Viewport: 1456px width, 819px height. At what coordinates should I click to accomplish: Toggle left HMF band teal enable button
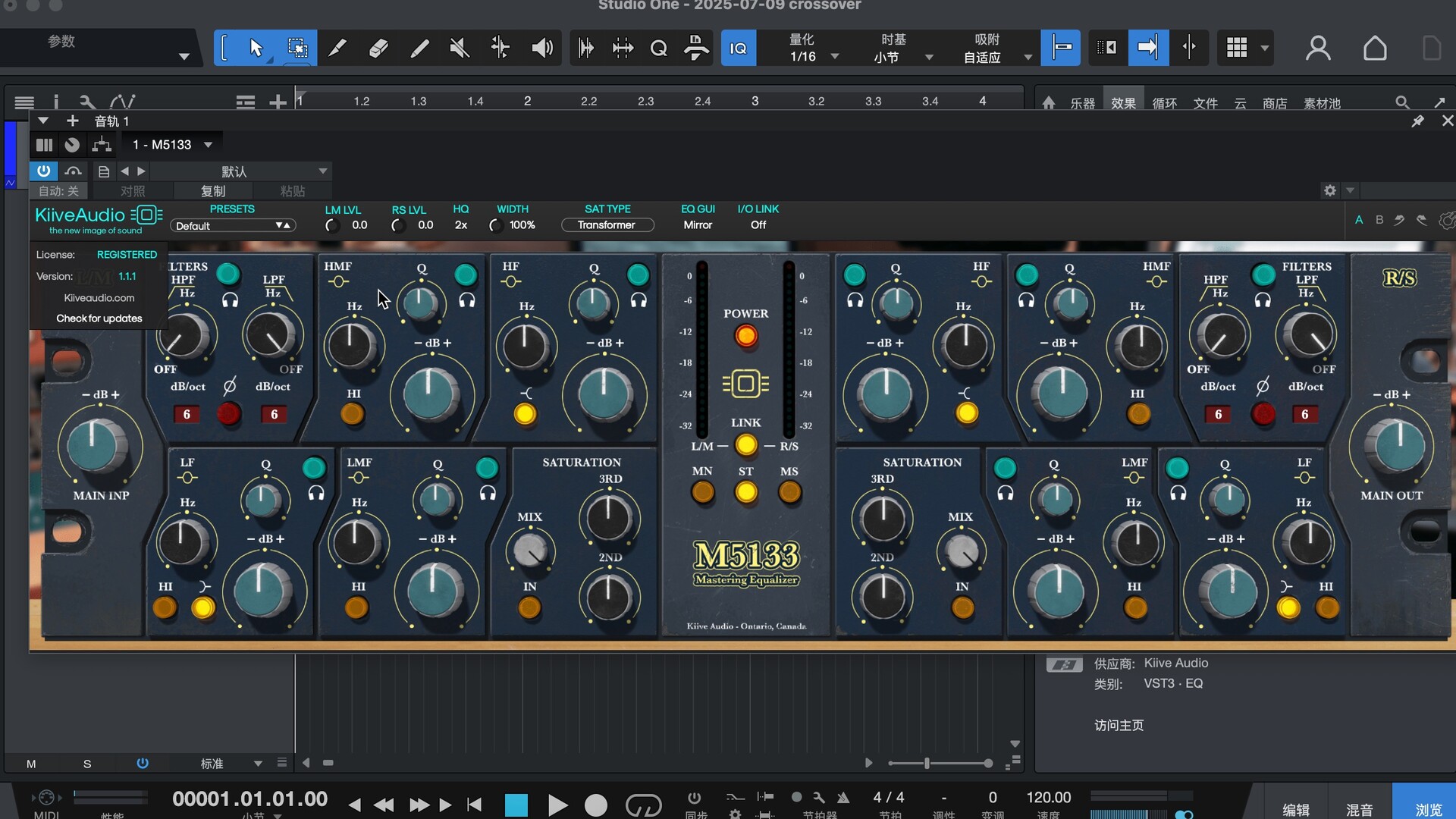coord(466,274)
